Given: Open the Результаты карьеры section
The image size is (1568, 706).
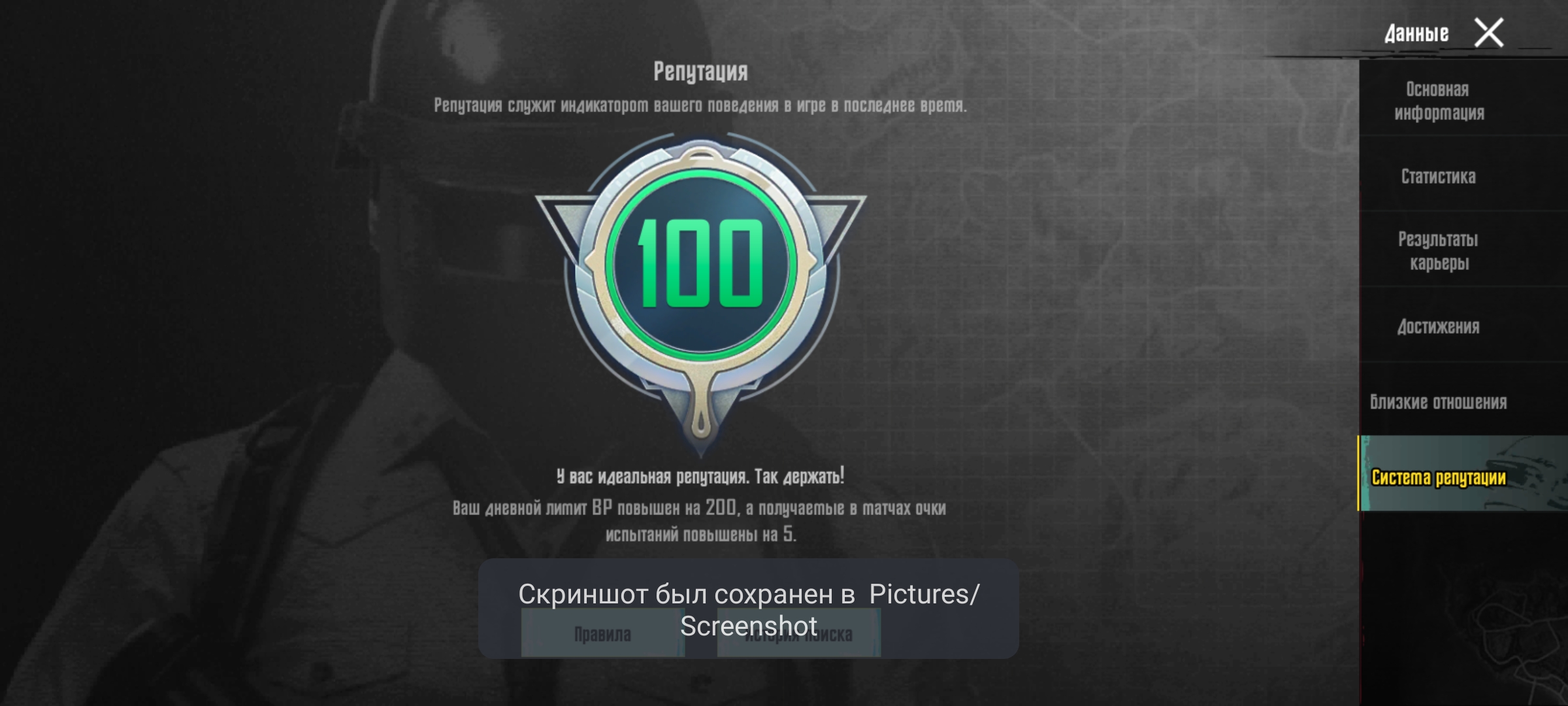Looking at the screenshot, I should 1439,251.
